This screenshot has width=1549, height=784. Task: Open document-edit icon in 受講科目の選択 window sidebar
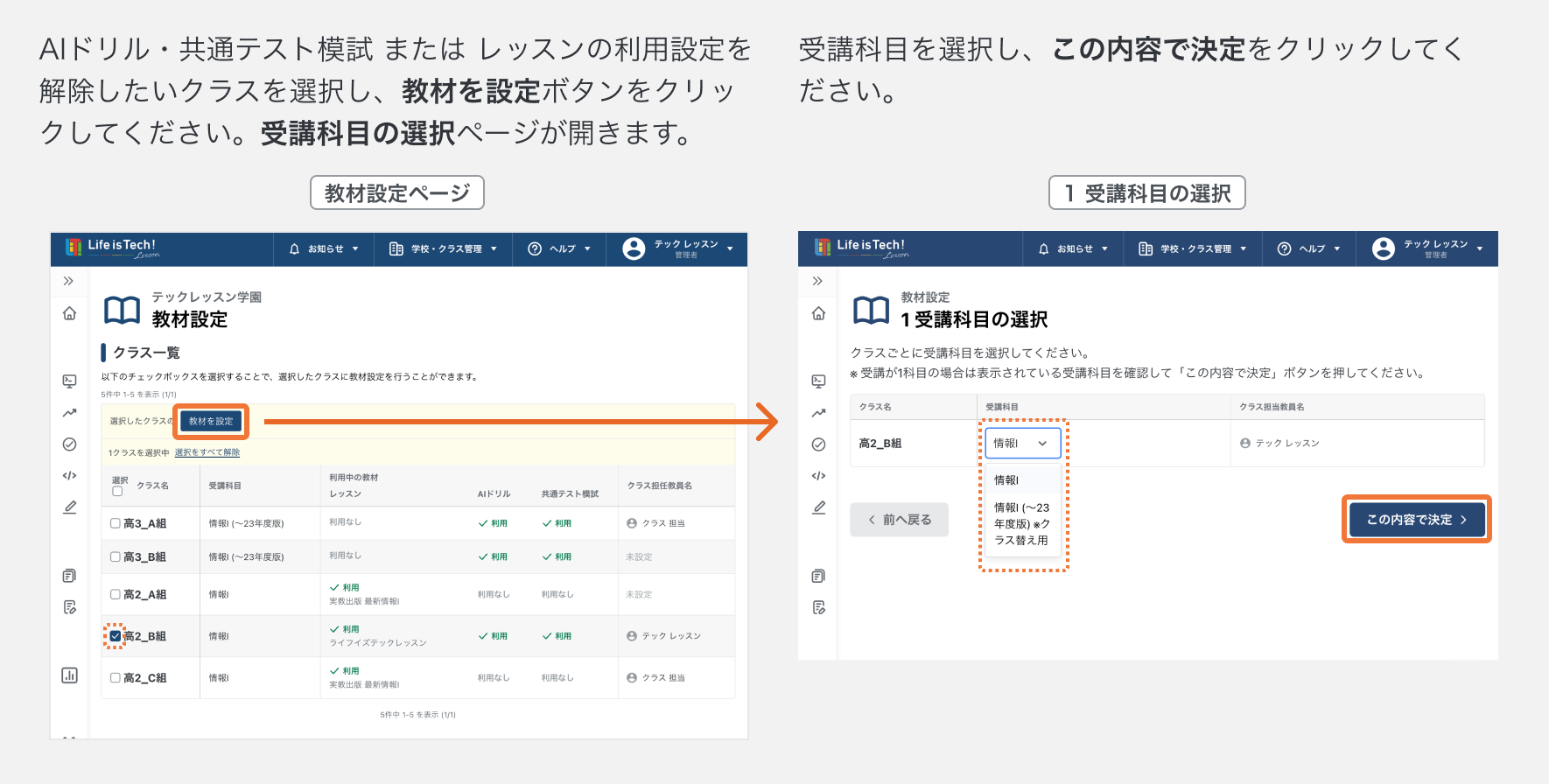point(818,607)
